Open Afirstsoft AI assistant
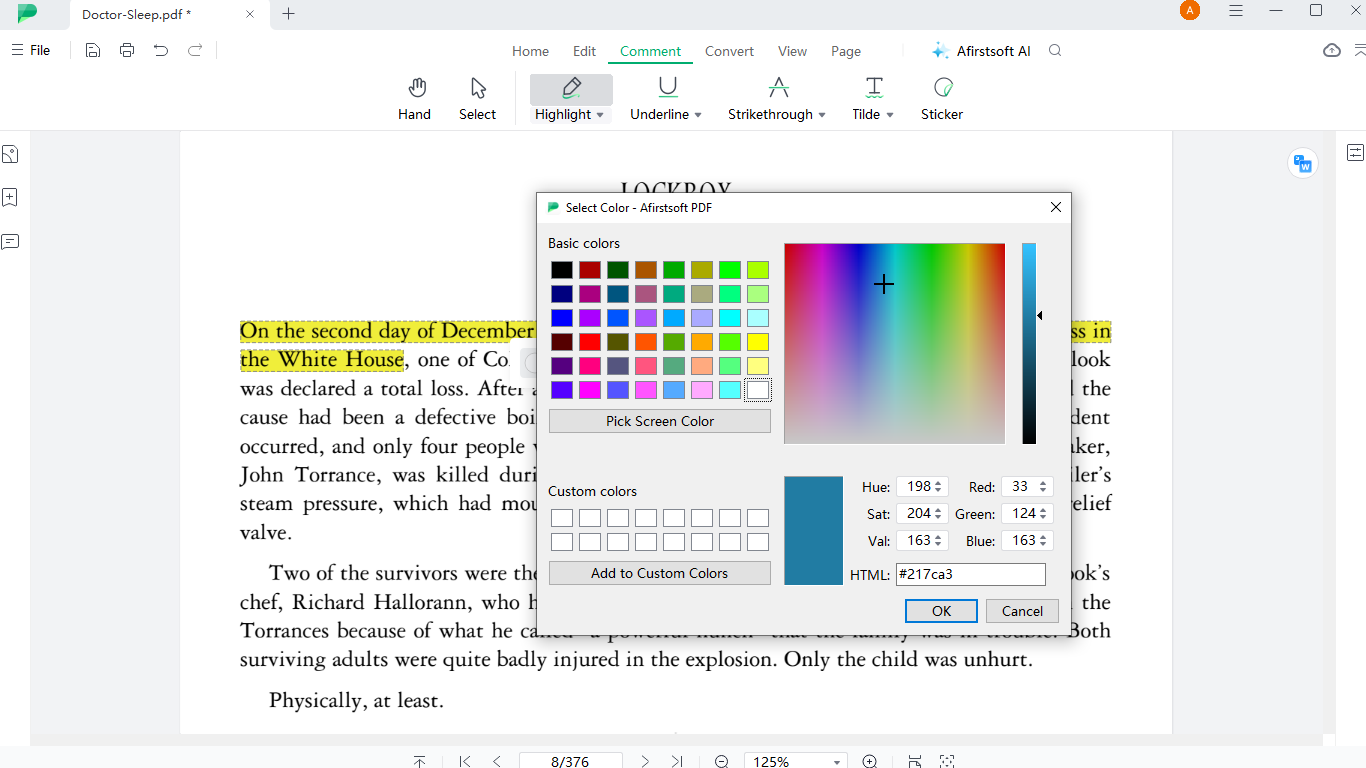 [x=981, y=51]
